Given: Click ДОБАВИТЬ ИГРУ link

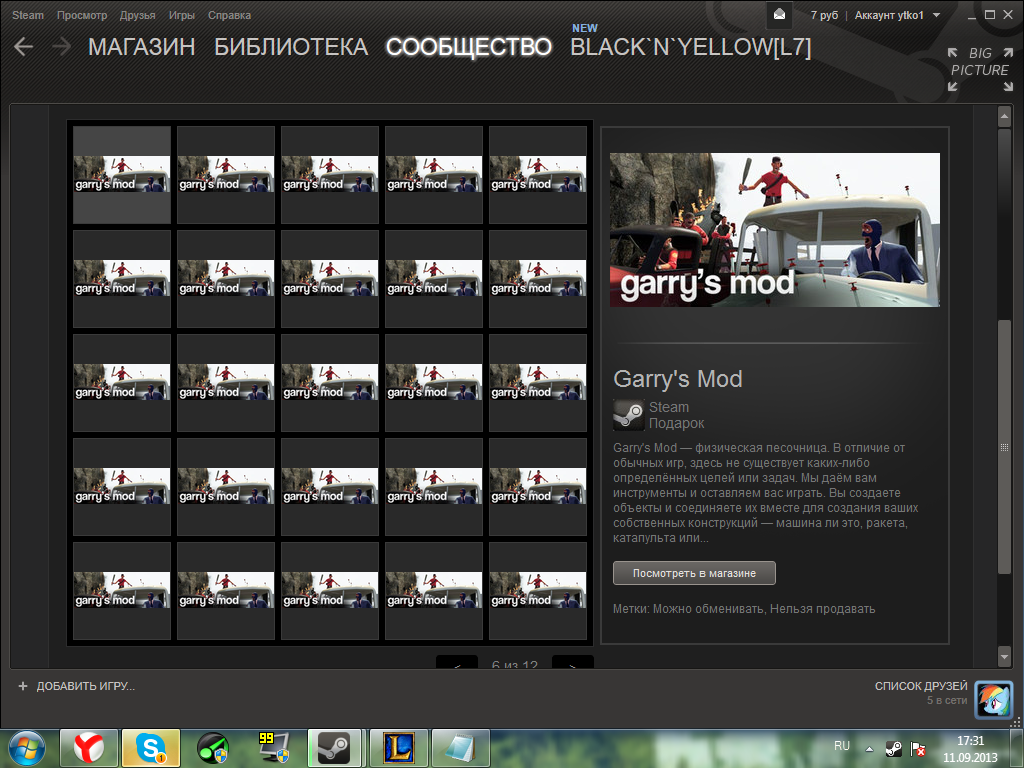Looking at the screenshot, I should click(86, 686).
